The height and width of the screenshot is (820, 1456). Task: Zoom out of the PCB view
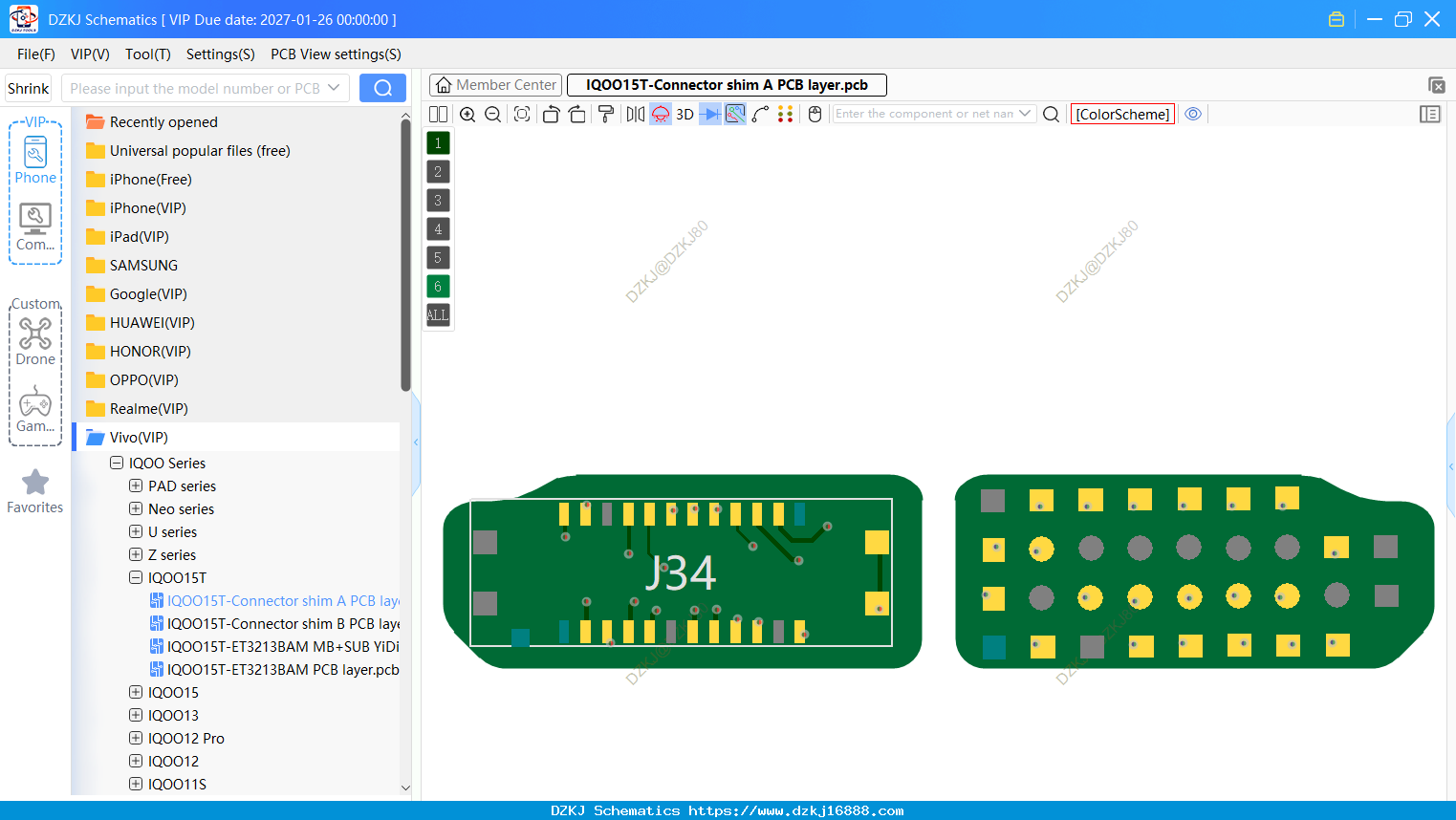(493, 114)
